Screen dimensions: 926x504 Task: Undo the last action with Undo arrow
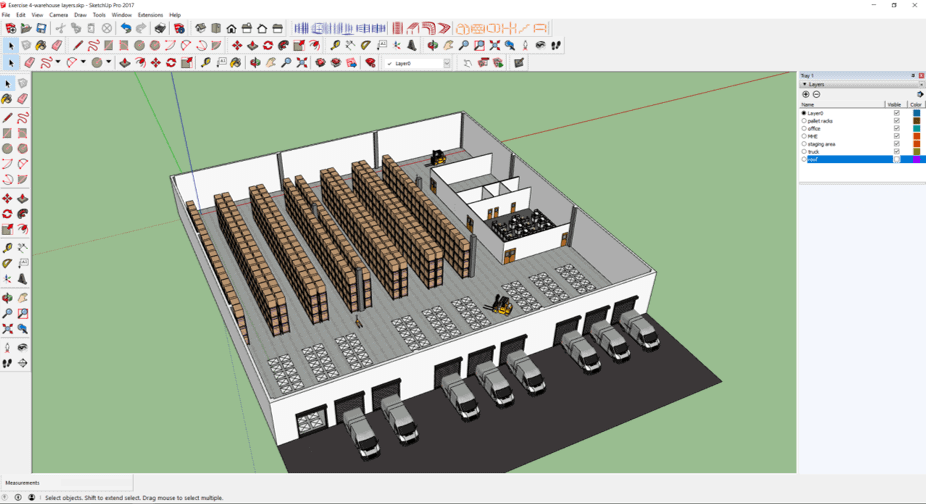click(126, 28)
